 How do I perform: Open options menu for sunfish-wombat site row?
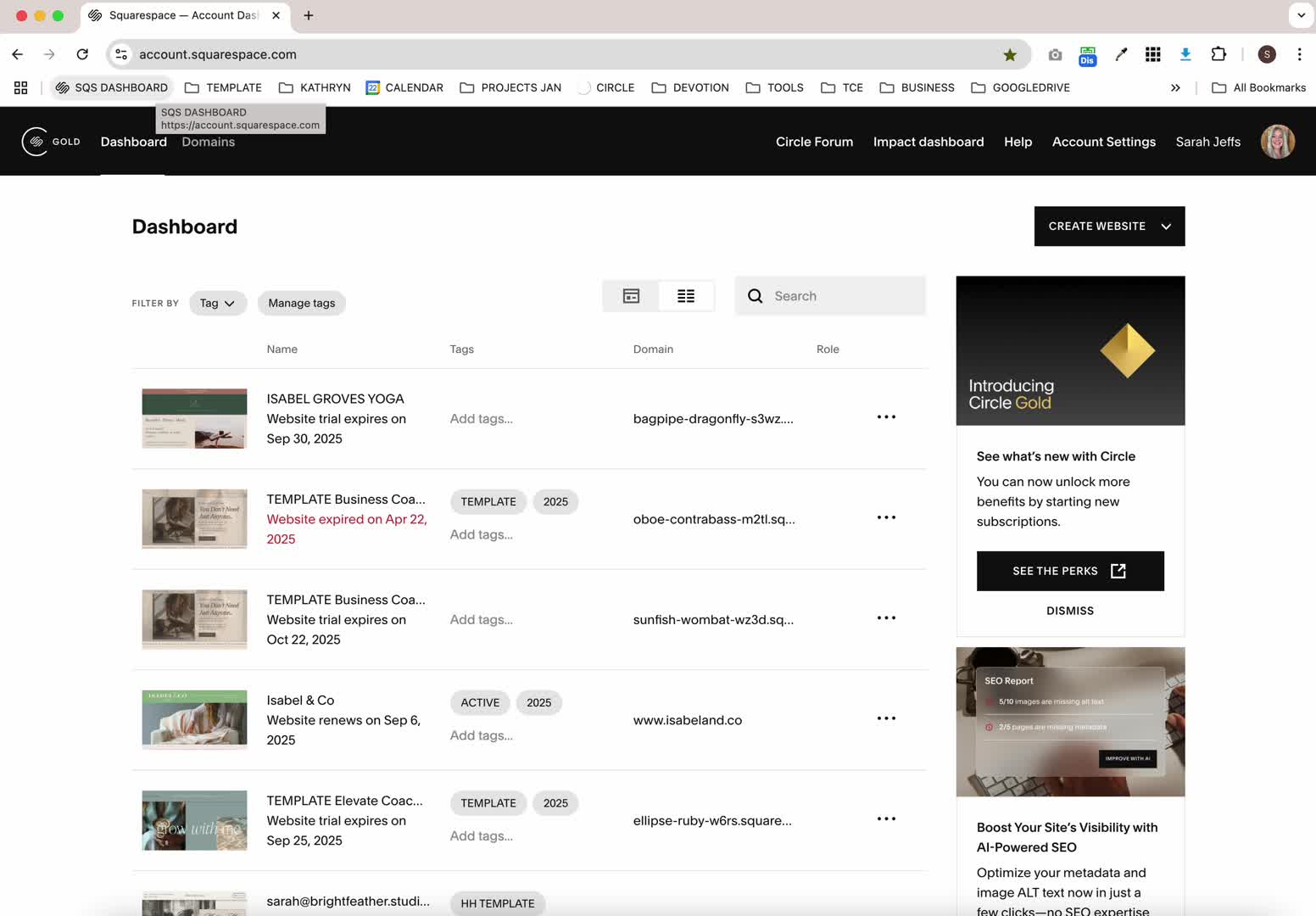[886, 618]
